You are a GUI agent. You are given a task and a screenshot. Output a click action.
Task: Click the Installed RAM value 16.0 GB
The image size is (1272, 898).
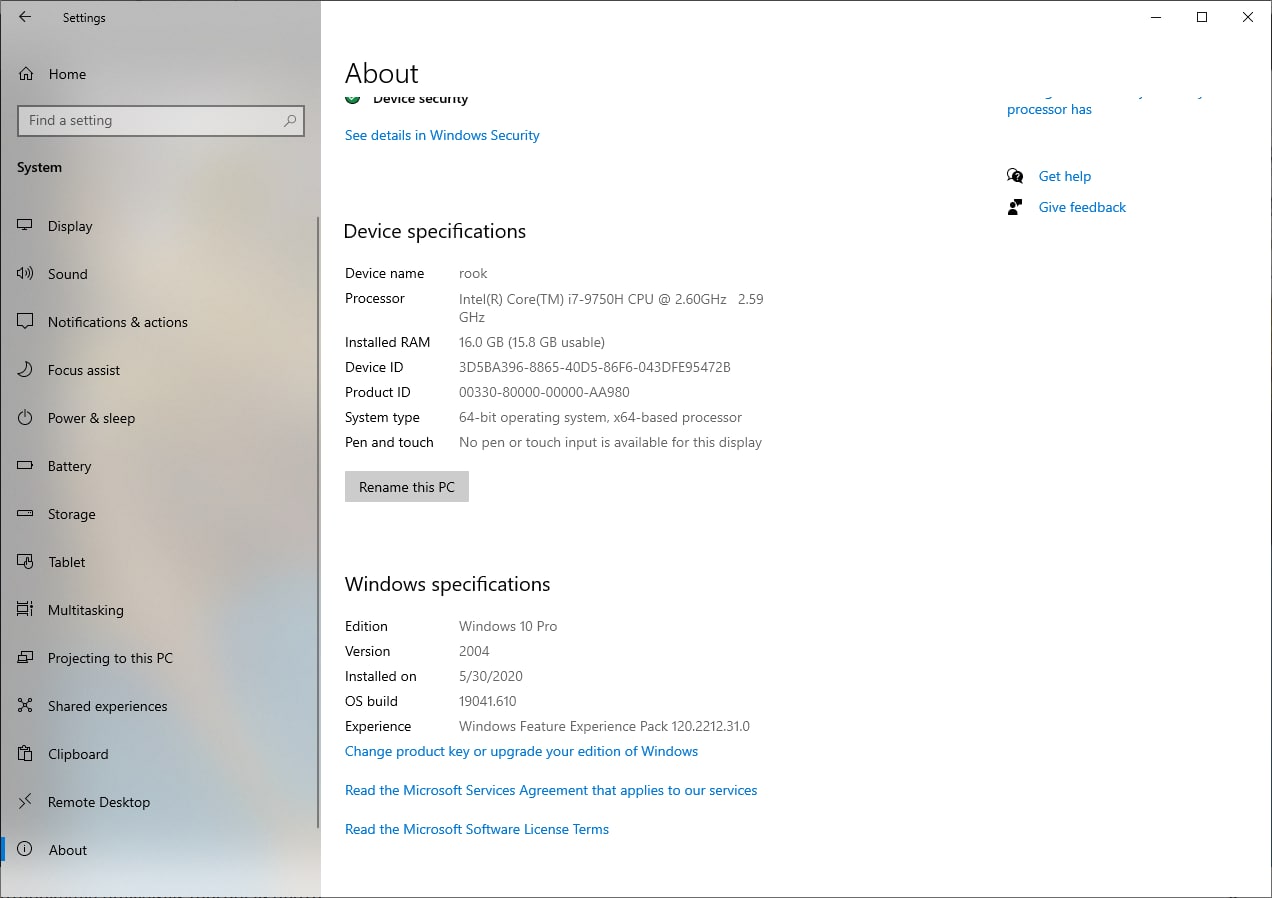click(x=532, y=342)
